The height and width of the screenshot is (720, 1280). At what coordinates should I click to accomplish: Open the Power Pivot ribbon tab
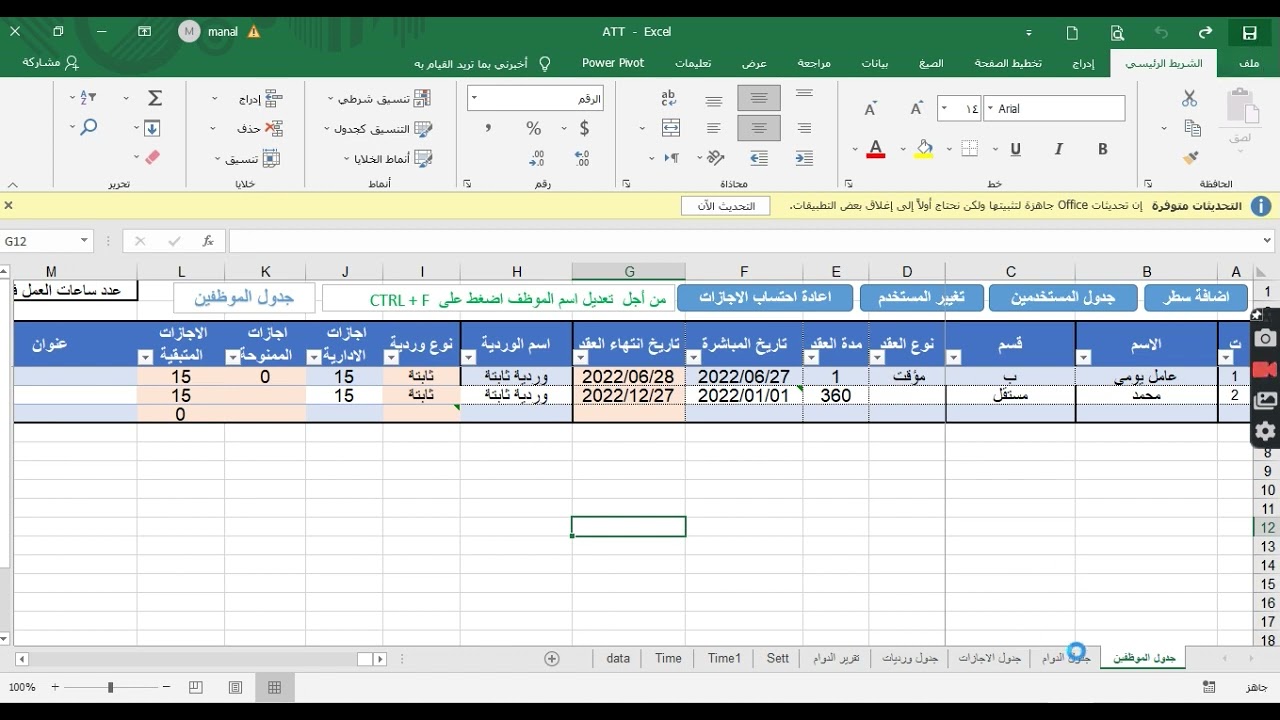pos(613,63)
